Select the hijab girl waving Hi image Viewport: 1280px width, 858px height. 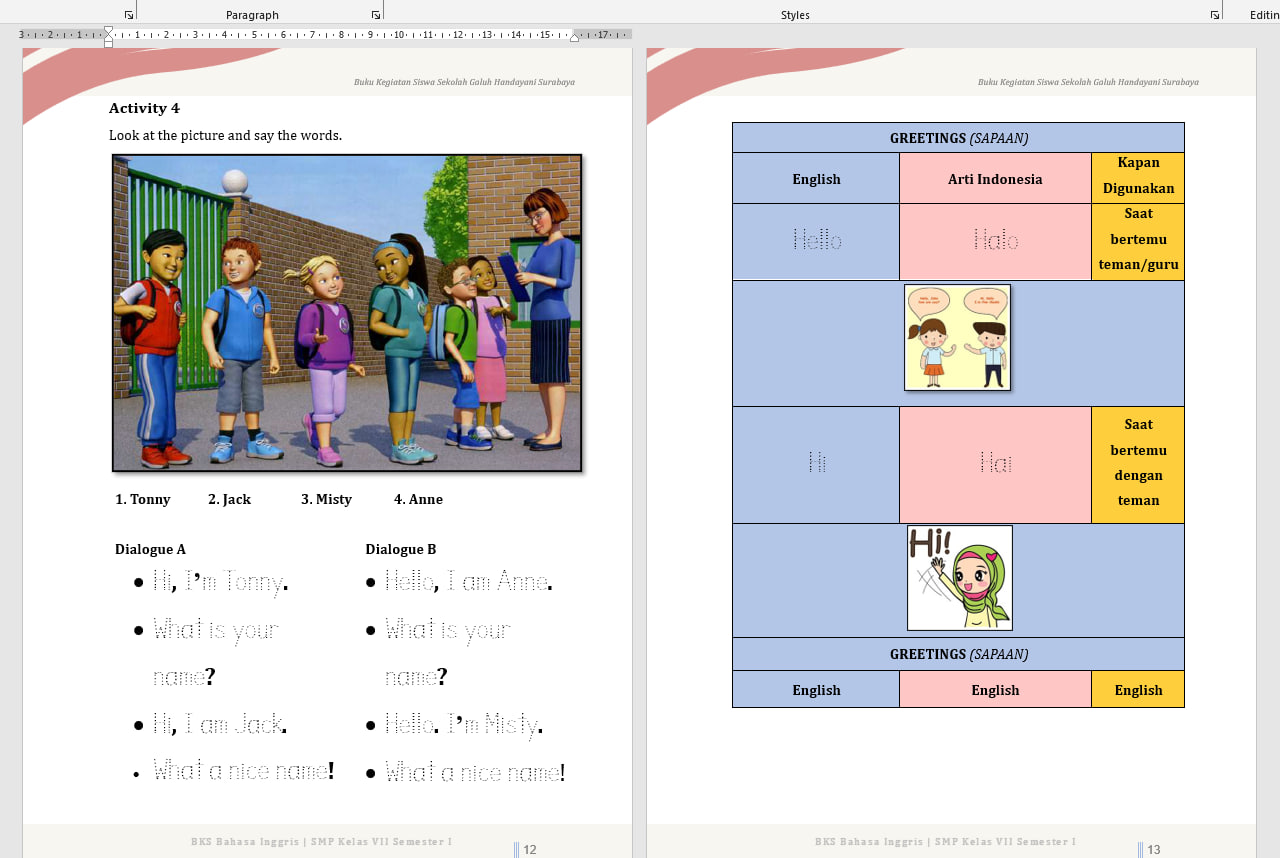tap(960, 578)
